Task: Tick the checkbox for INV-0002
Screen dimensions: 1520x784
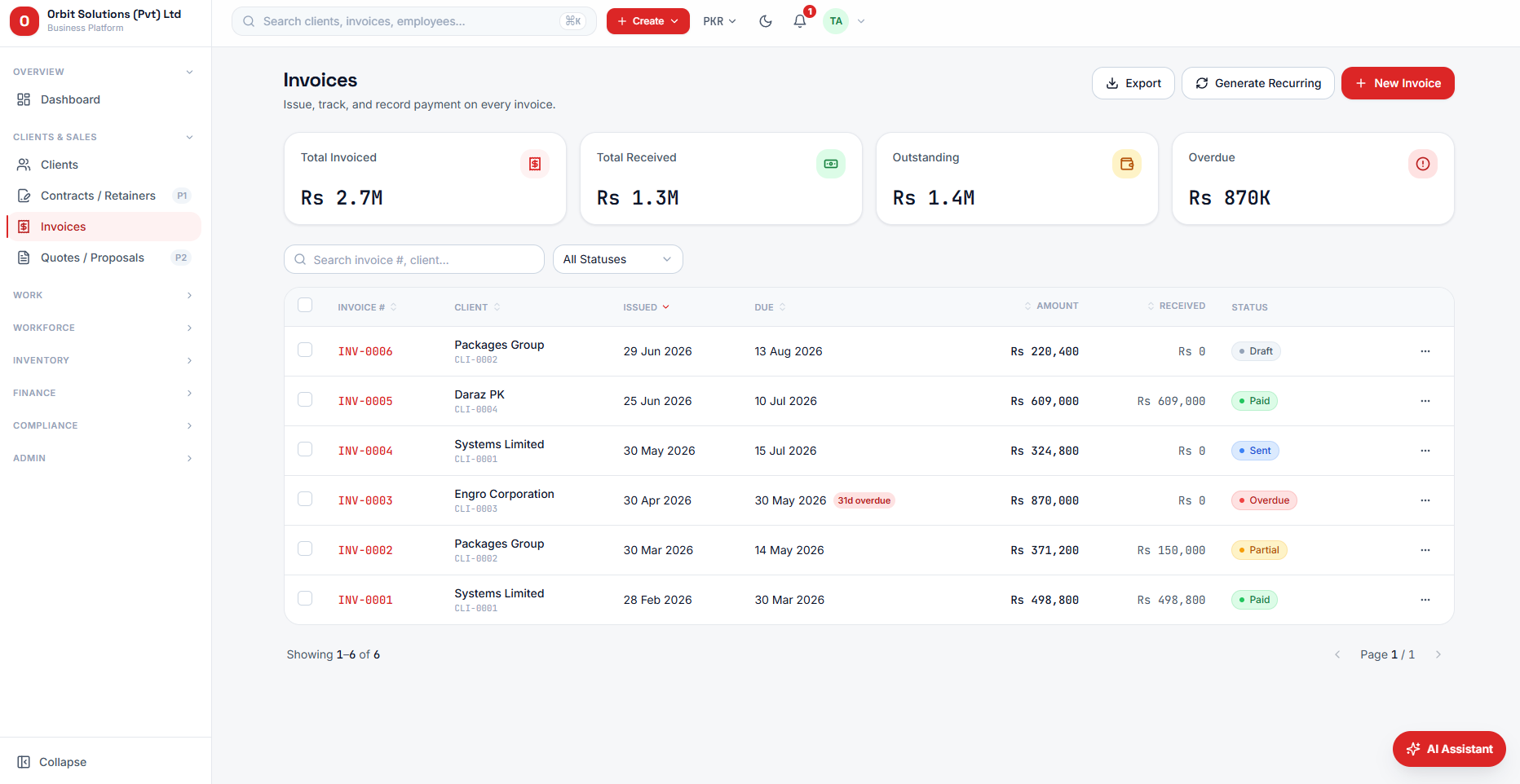Action: pyautogui.click(x=305, y=548)
